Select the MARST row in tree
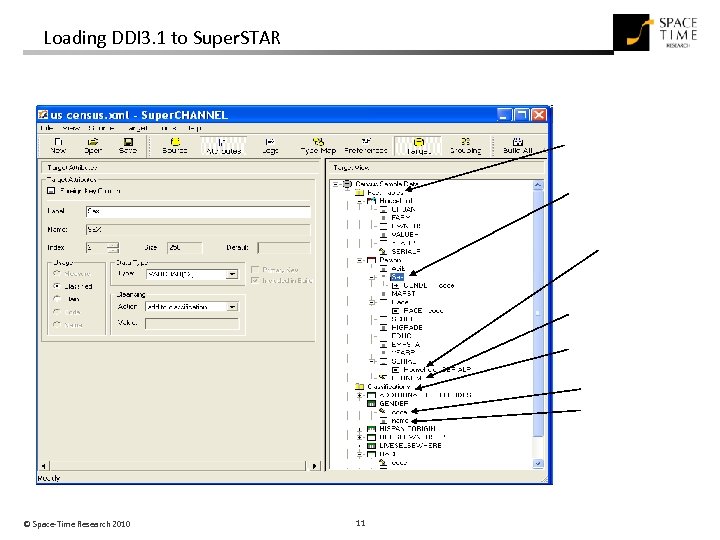Viewport: 720px width, 540px height. point(403,294)
